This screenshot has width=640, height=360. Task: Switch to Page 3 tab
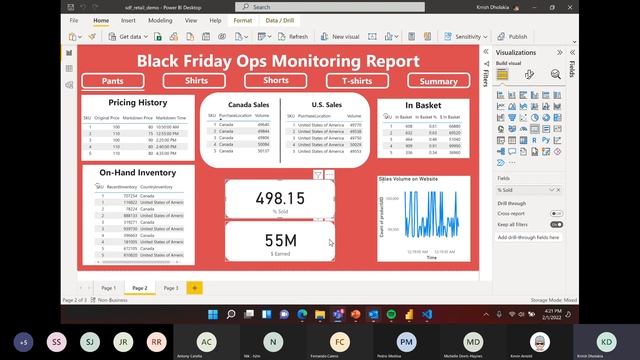tap(171, 288)
